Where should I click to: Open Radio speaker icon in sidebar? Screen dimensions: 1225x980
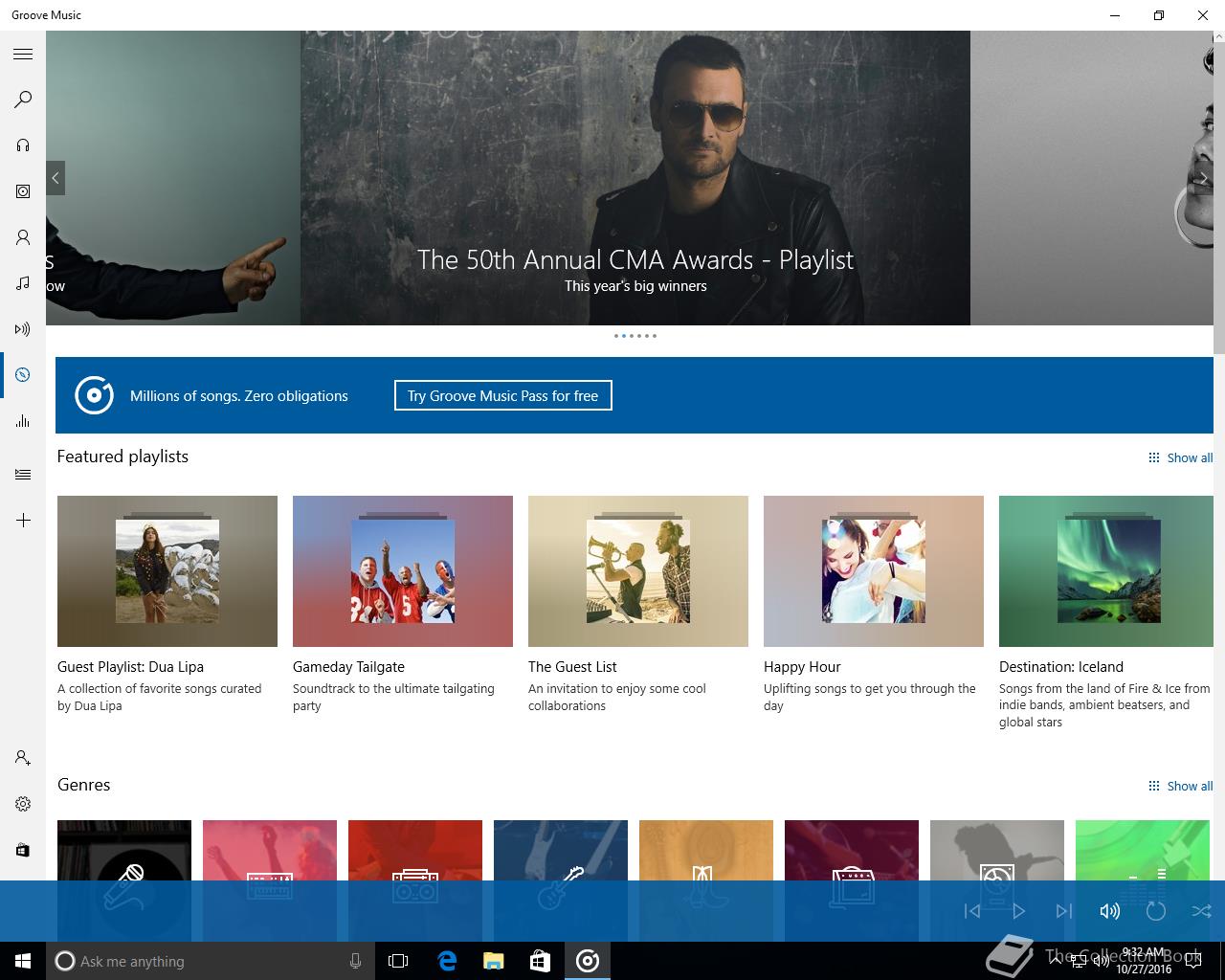tap(23, 329)
